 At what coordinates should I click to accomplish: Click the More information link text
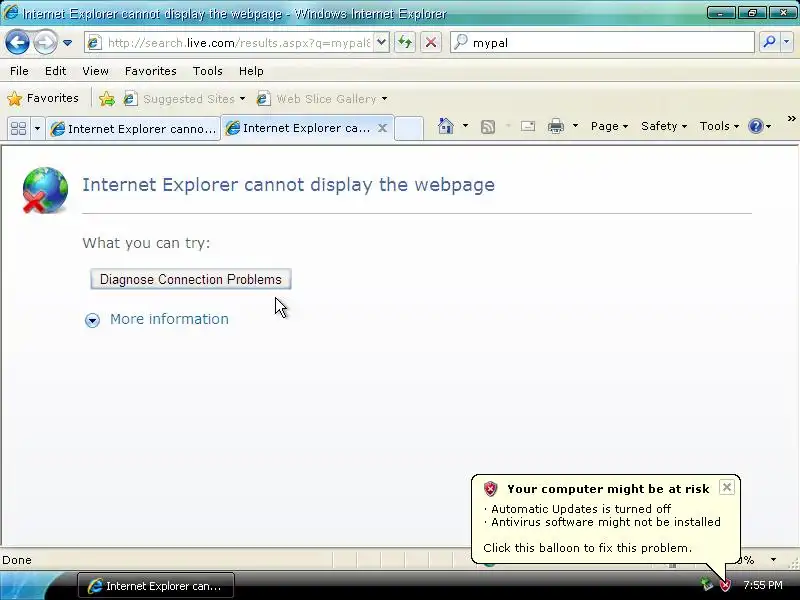169,319
